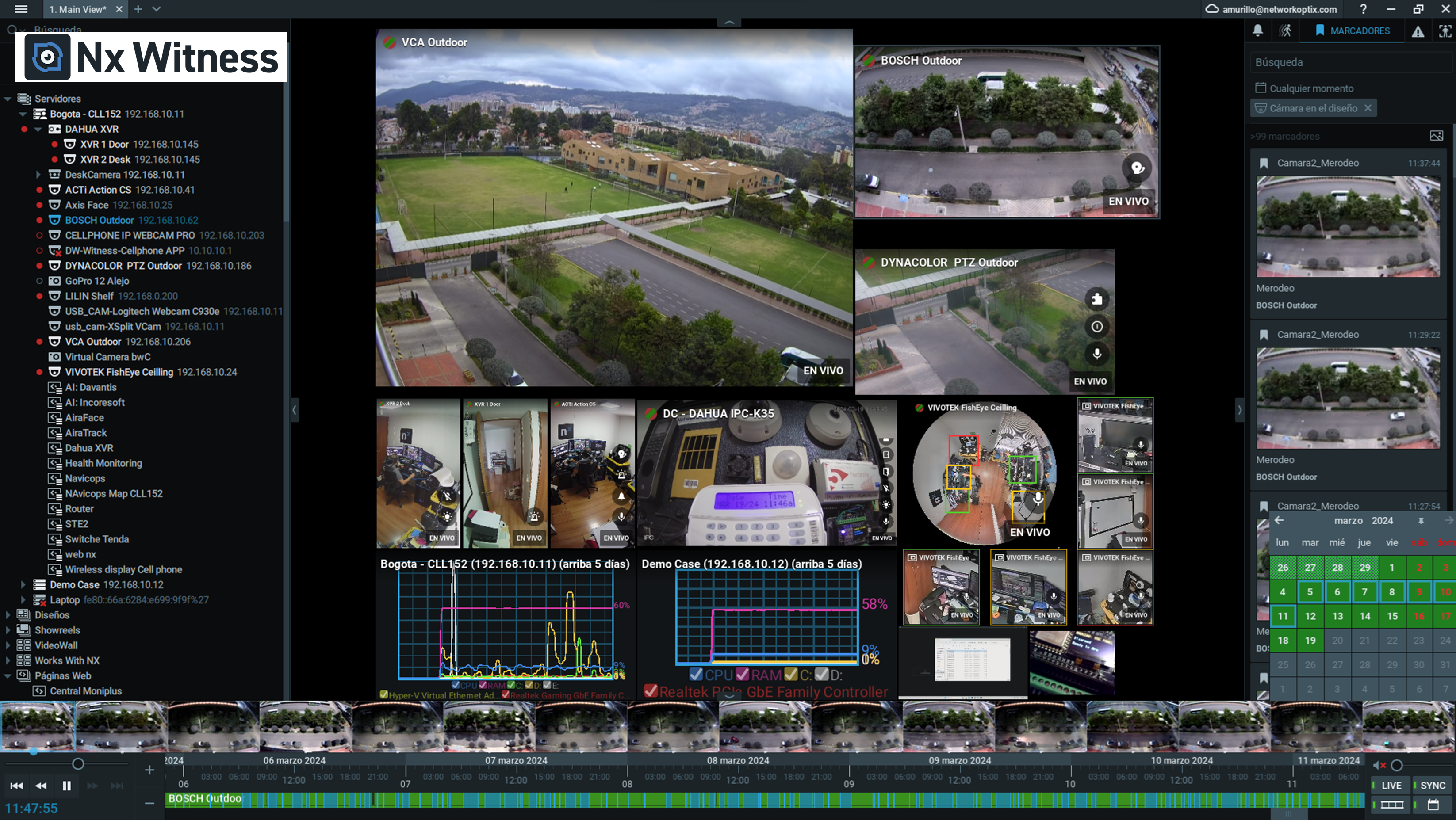Go to previous month calendar arrow
This screenshot has width=1456, height=820.
click(1279, 520)
